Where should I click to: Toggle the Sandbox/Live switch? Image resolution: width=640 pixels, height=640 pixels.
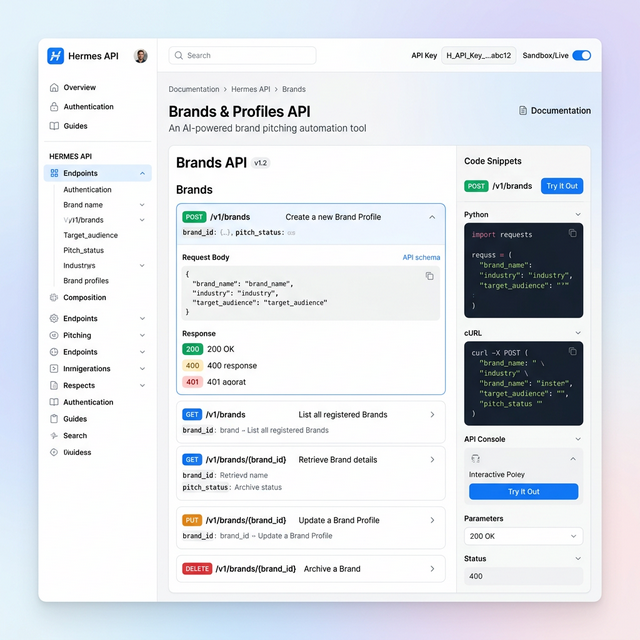click(581, 56)
